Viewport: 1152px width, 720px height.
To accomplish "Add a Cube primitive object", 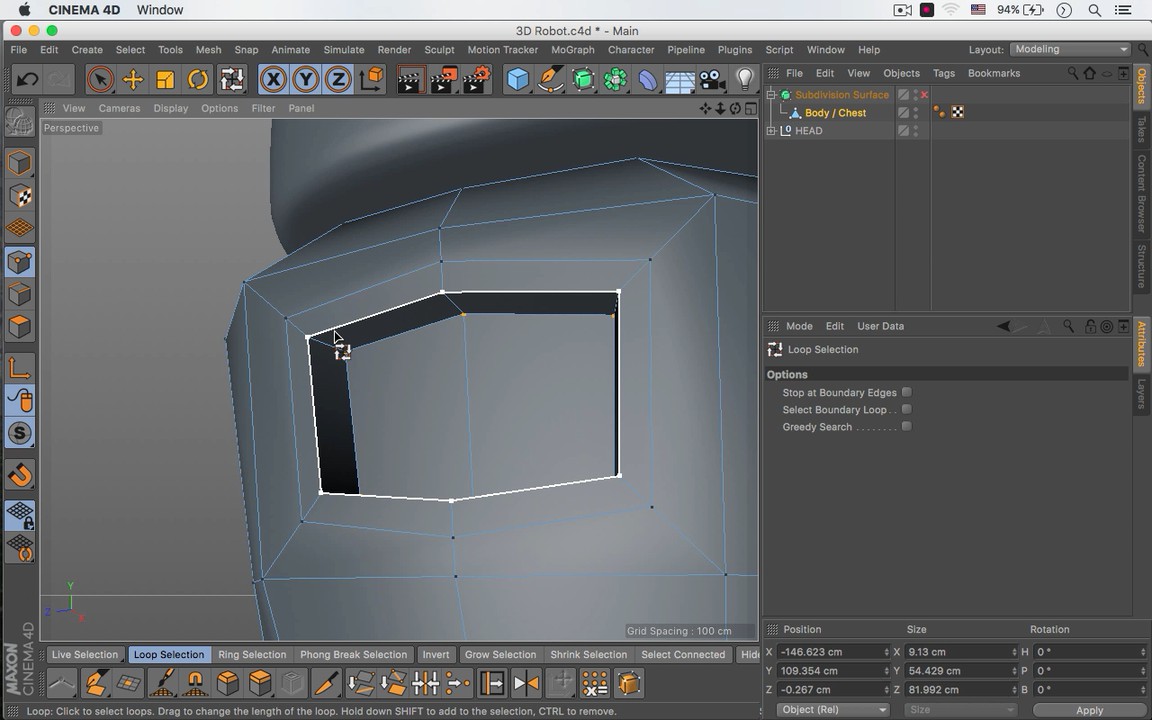I will [x=517, y=80].
